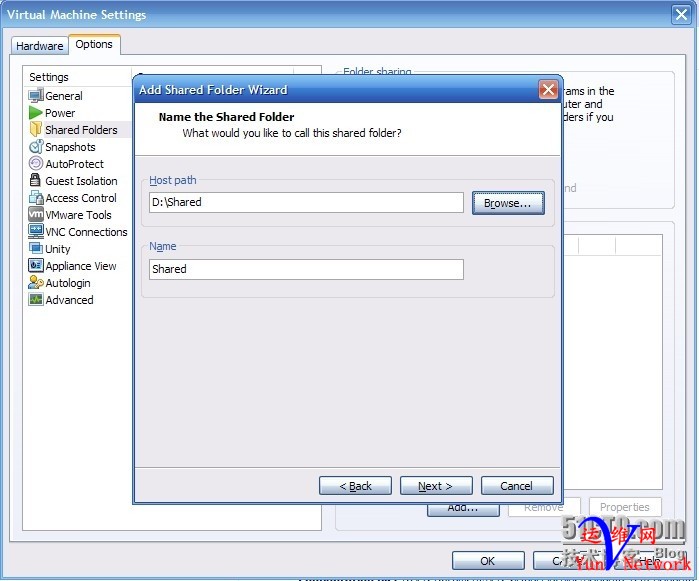Click the Next > button
This screenshot has height=581, width=699.
(x=436, y=486)
